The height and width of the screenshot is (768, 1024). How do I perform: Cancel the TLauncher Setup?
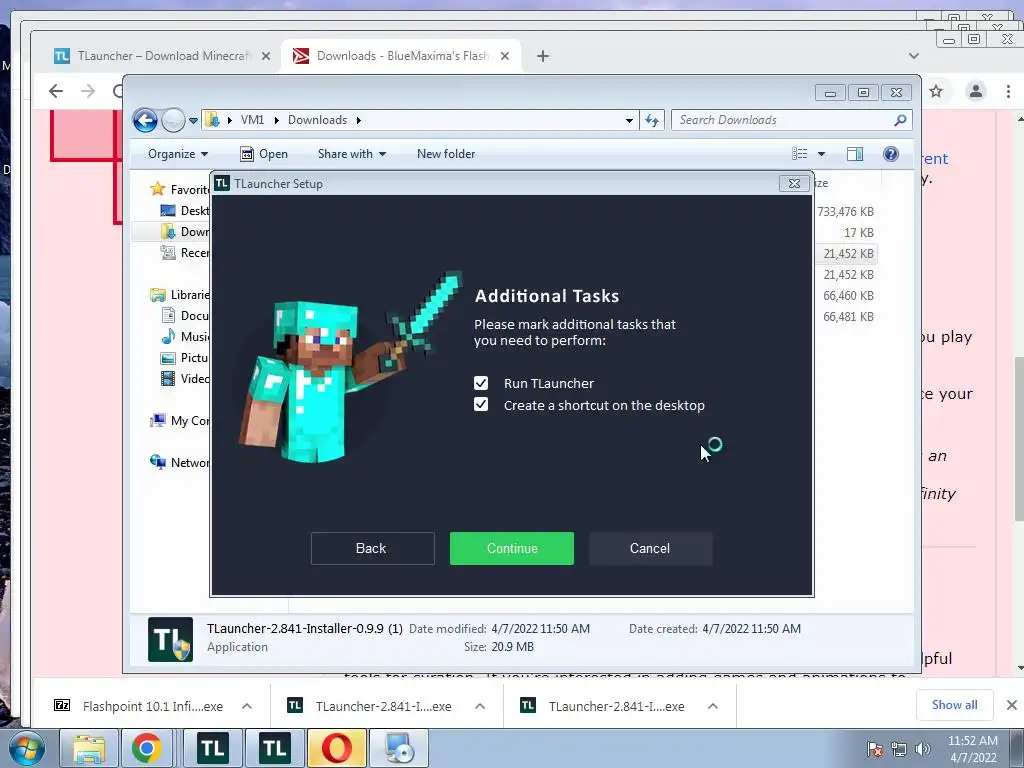(x=650, y=549)
